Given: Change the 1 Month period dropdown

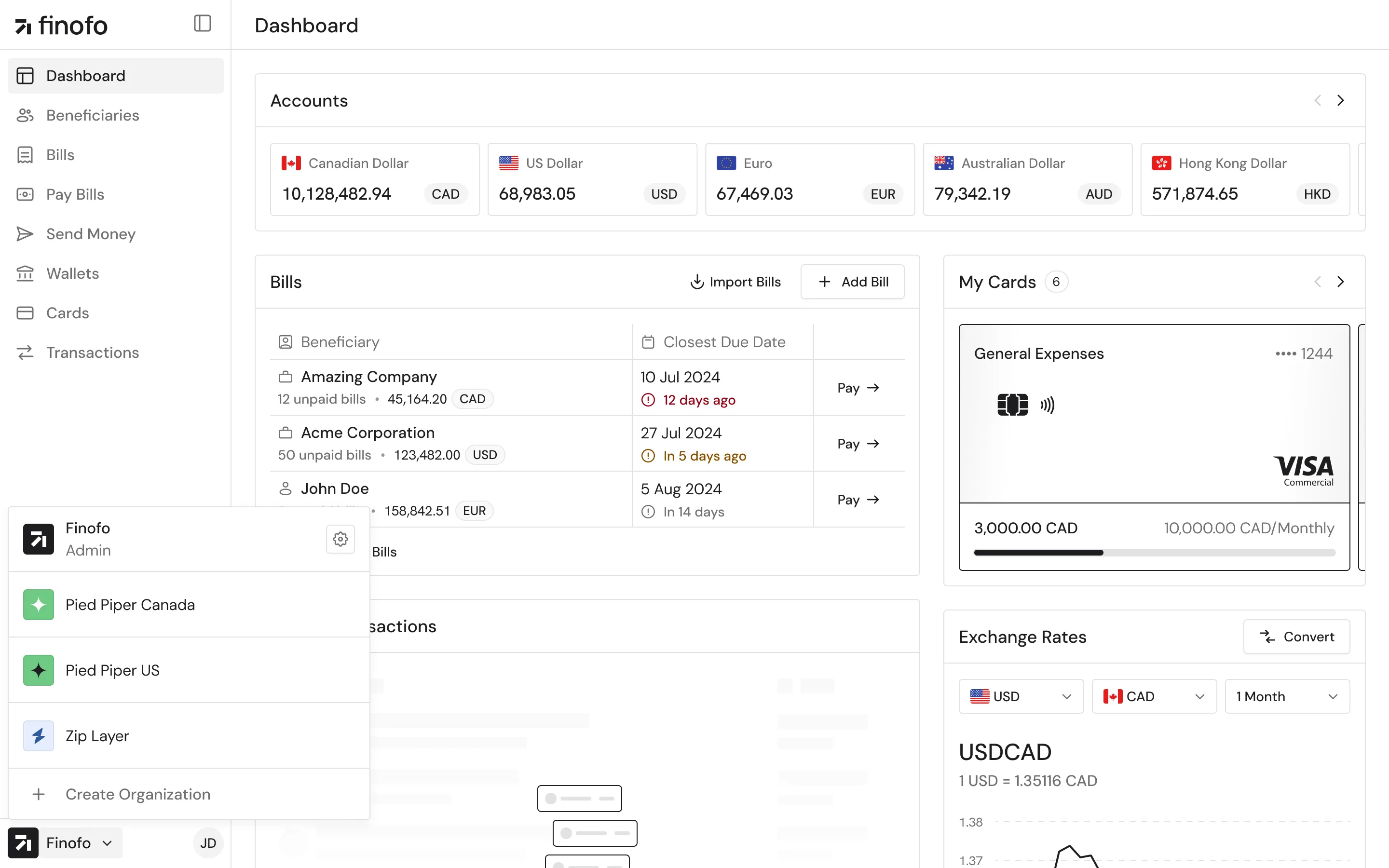Looking at the screenshot, I should 1287,696.
